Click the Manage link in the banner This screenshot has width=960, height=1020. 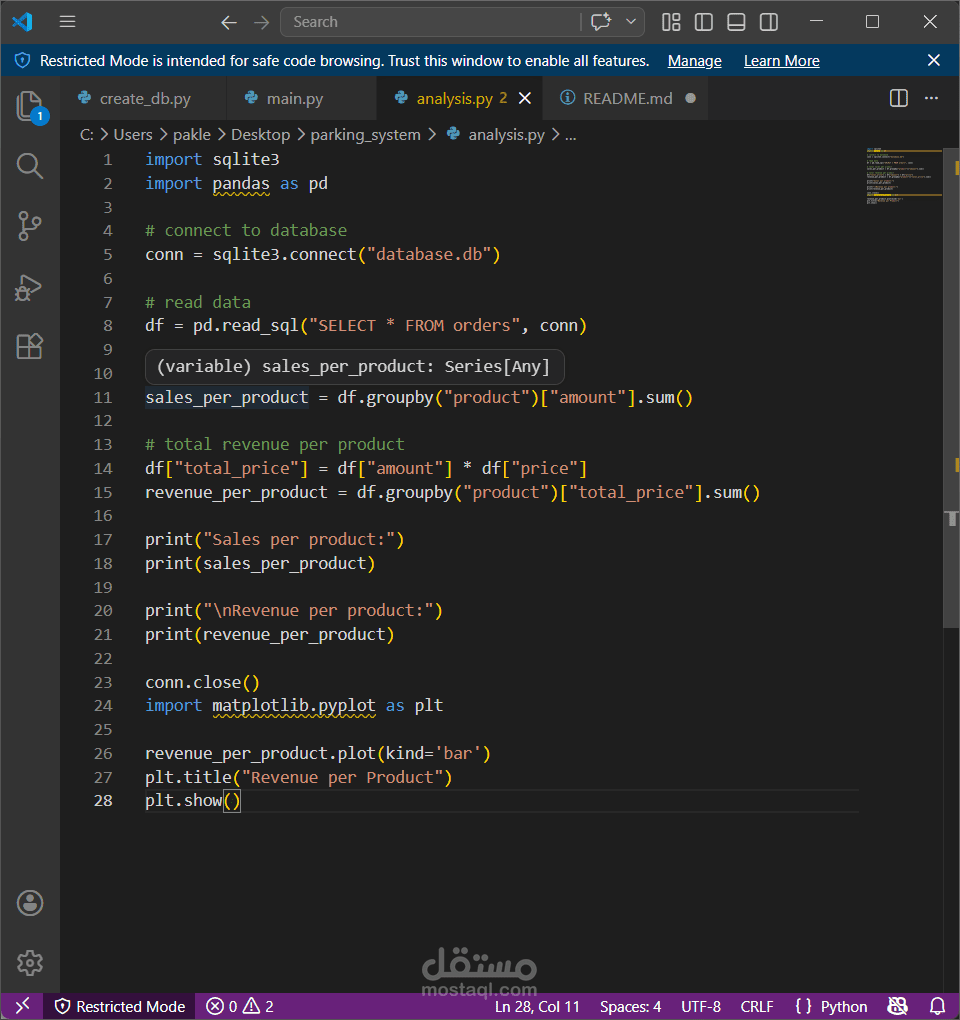(x=695, y=60)
